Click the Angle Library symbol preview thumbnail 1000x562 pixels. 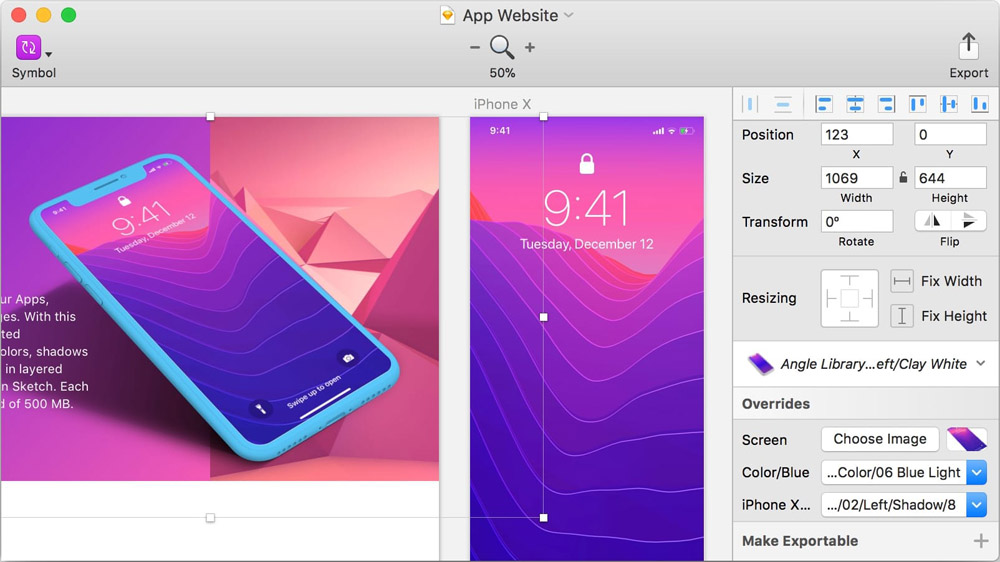pos(760,364)
